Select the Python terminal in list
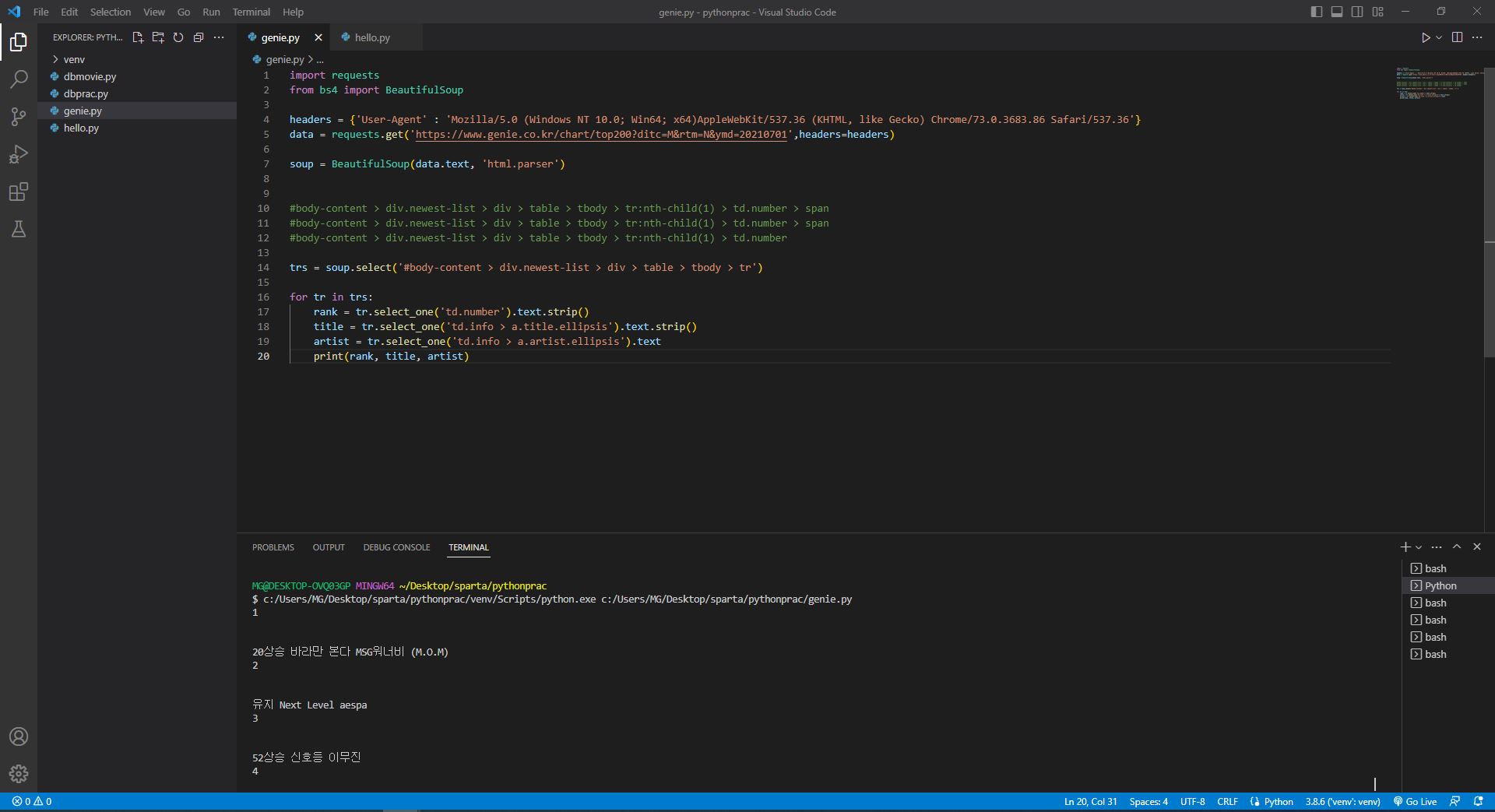 tap(1448, 585)
